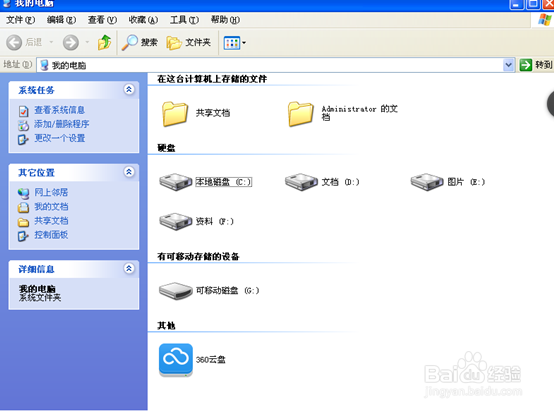Click the 本地磁盘 (C:) label
This screenshot has height=411, width=554.
click(223, 182)
